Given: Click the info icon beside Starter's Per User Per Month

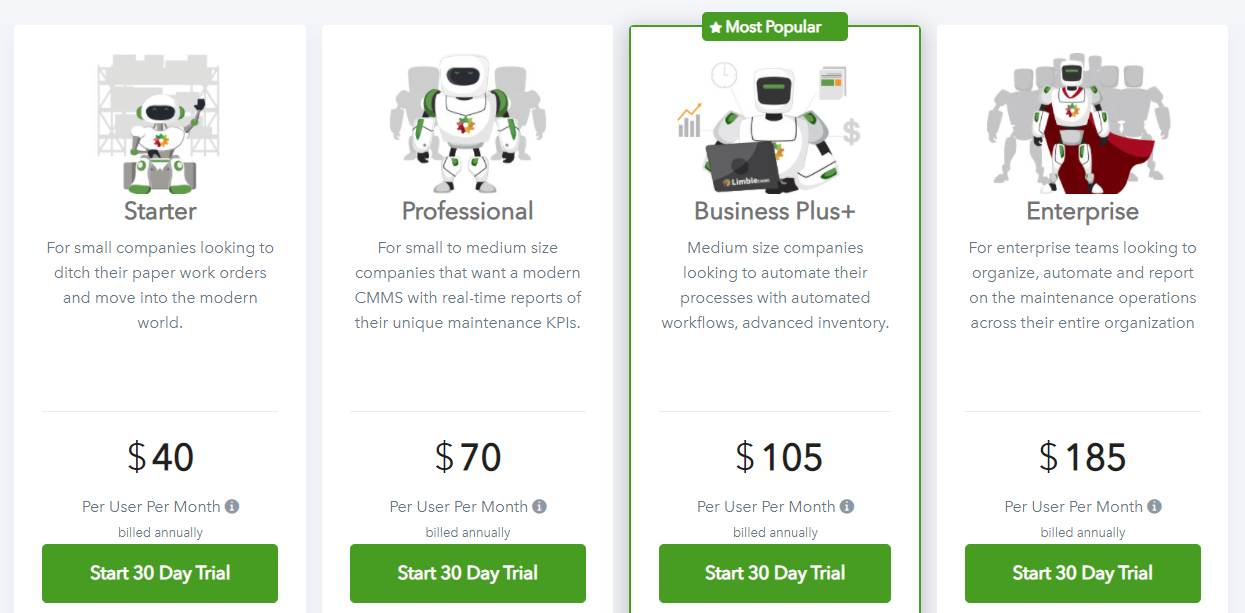Looking at the screenshot, I should point(232,506).
